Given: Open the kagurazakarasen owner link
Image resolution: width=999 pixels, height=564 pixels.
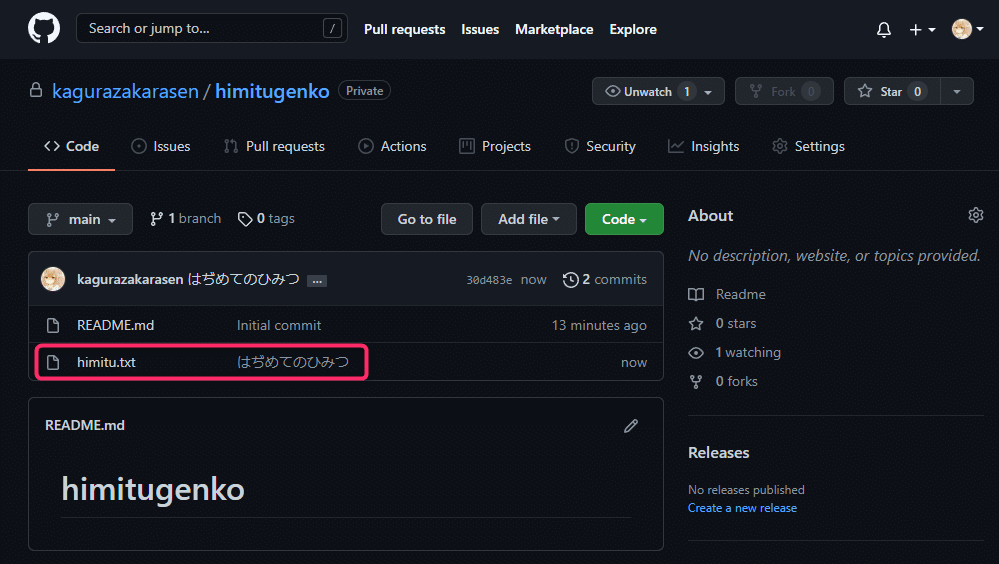Looking at the screenshot, I should (x=126, y=91).
